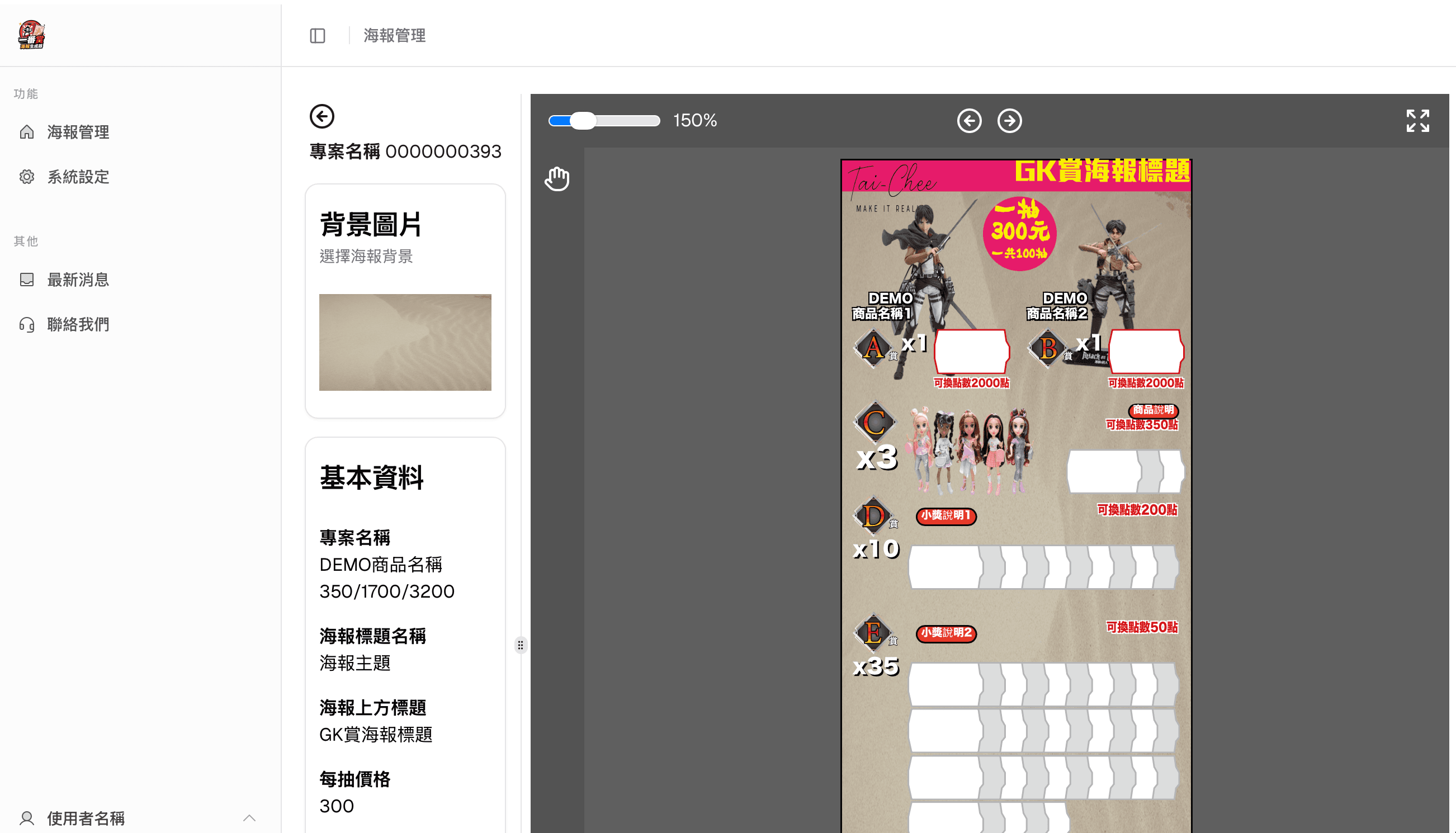Screen dimensions: 1456x833
Task: Go back with the circled left arrow above 專案名稱
Action: tap(322, 117)
